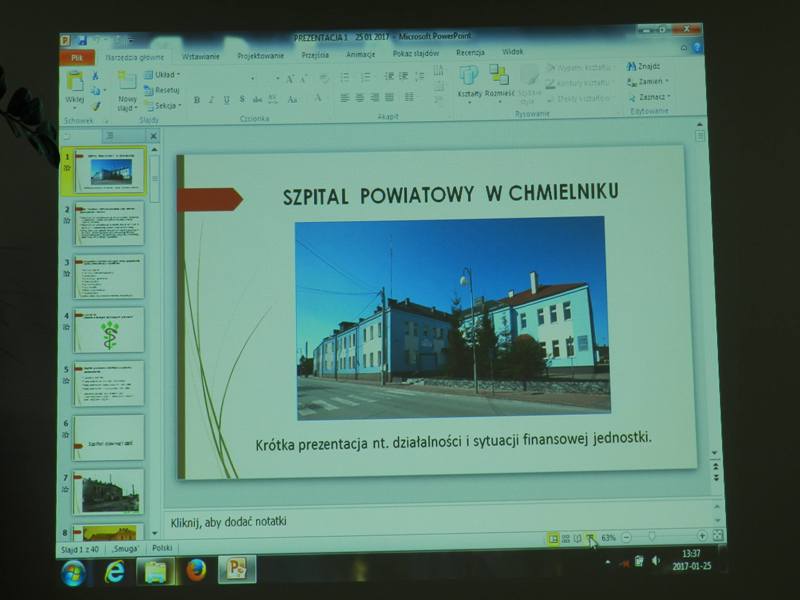This screenshot has height=600, width=800.
Task: Click the notes field Kliknij, aby dodać notatki
Action: (x=228, y=522)
